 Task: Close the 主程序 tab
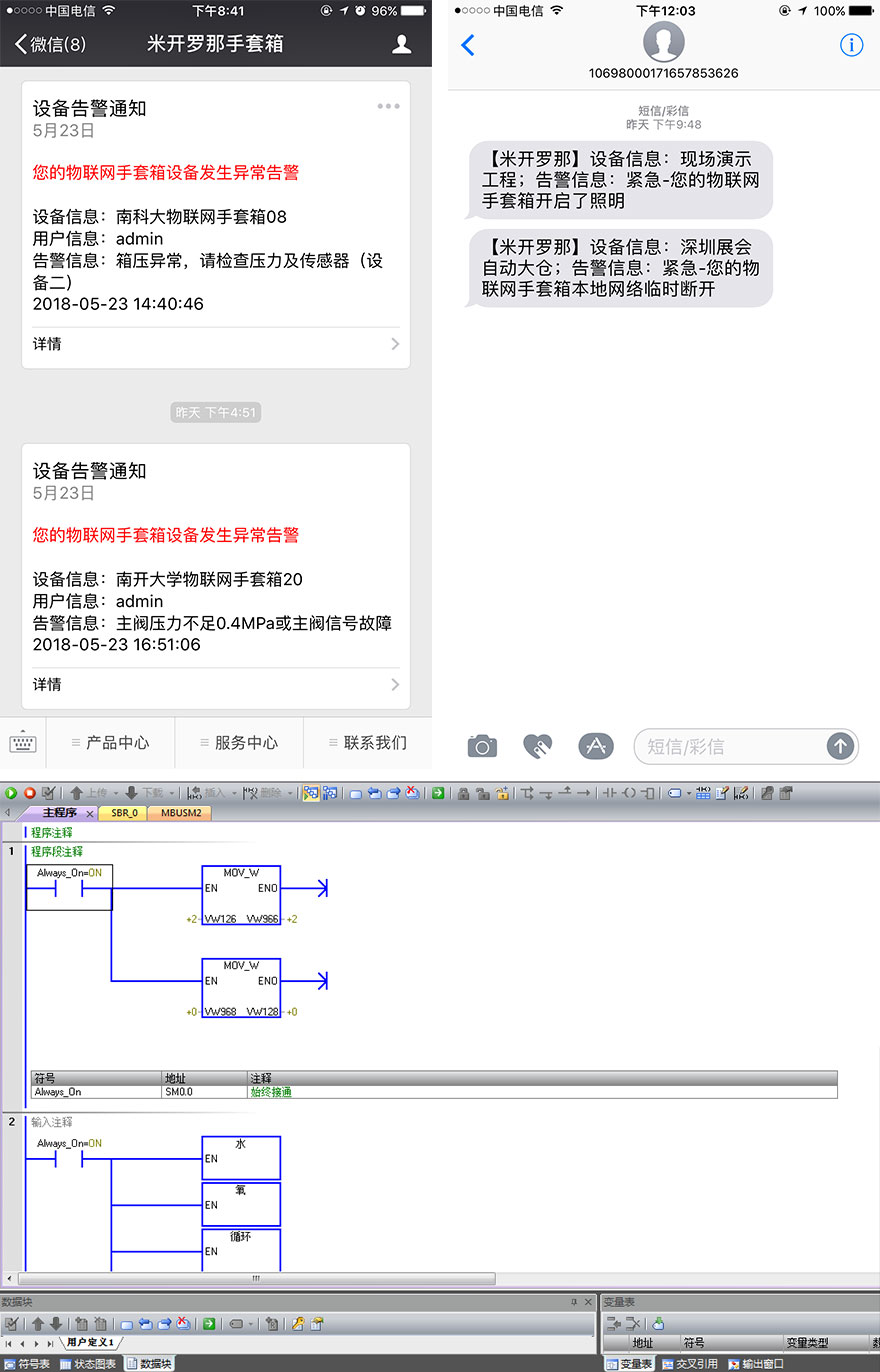tap(90, 813)
